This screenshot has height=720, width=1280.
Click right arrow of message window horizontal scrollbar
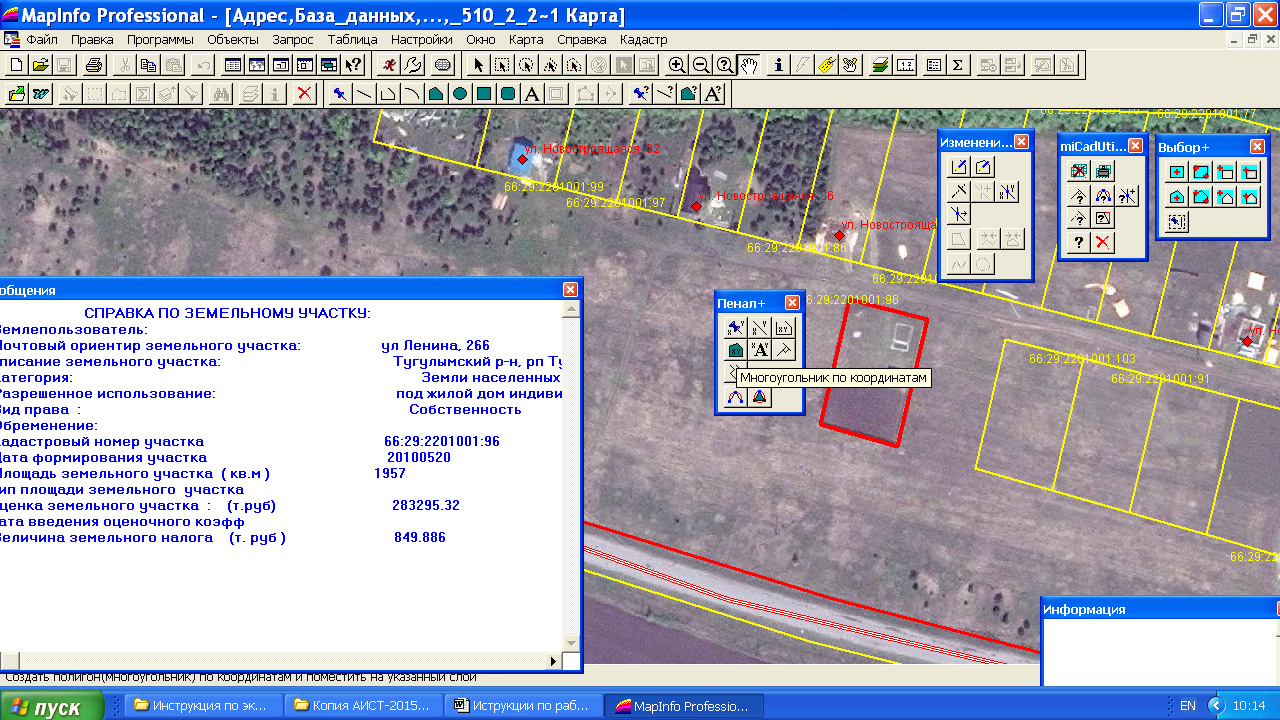tap(555, 661)
